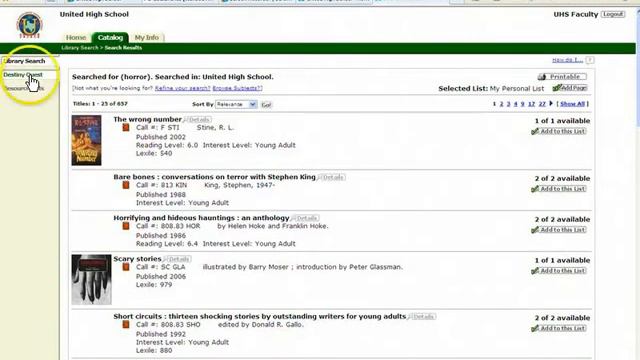
Task: Click Details for Horrifying and hideous hauntings
Action: tap(306, 218)
